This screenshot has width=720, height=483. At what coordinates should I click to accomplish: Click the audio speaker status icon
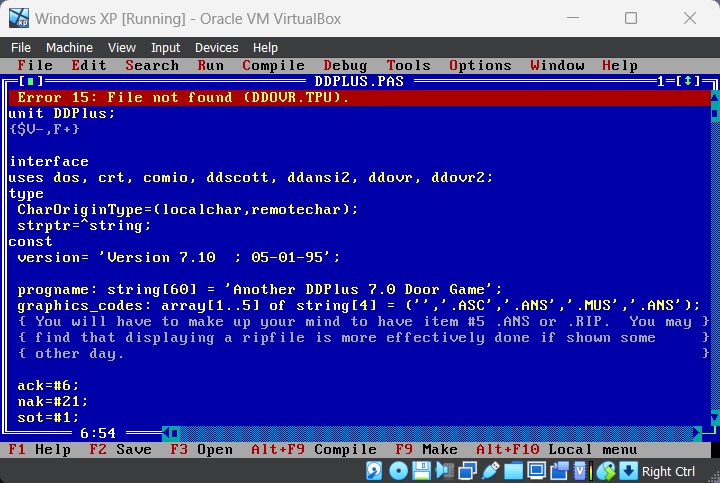[x=444, y=471]
